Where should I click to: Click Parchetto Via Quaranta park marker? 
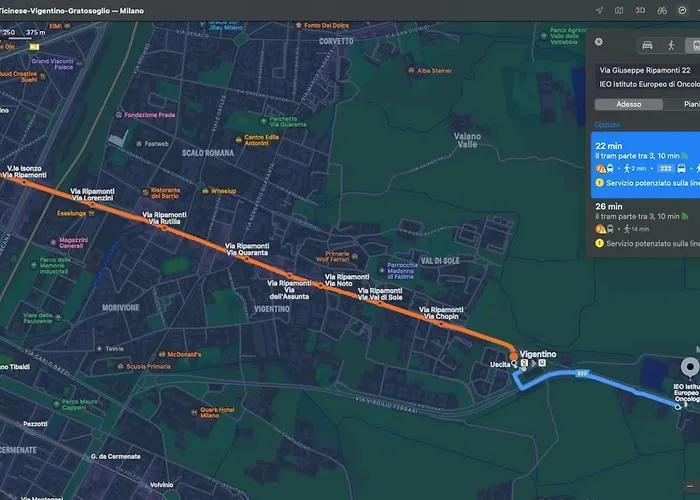tap(263, 121)
